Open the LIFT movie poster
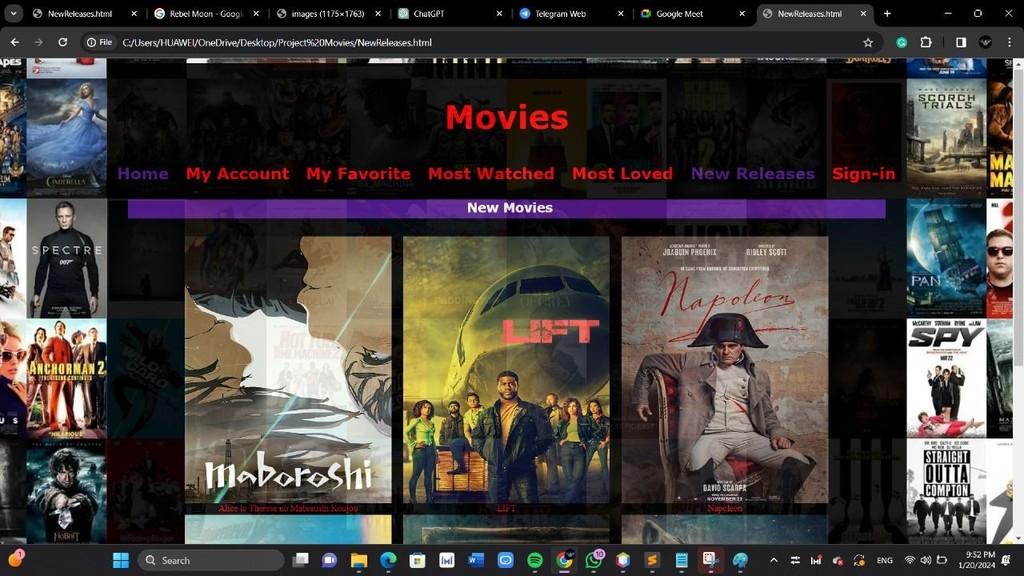Image resolution: width=1024 pixels, height=576 pixels. point(506,370)
